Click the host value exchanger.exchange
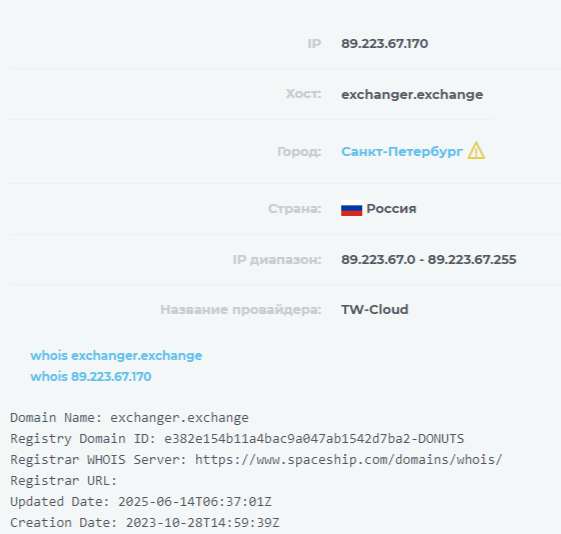 pos(412,95)
